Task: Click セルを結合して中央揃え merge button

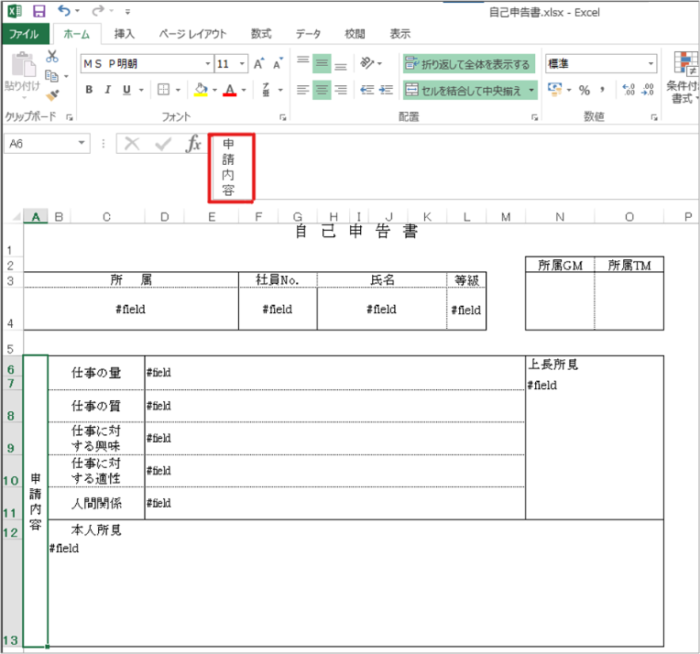Action: (464, 90)
